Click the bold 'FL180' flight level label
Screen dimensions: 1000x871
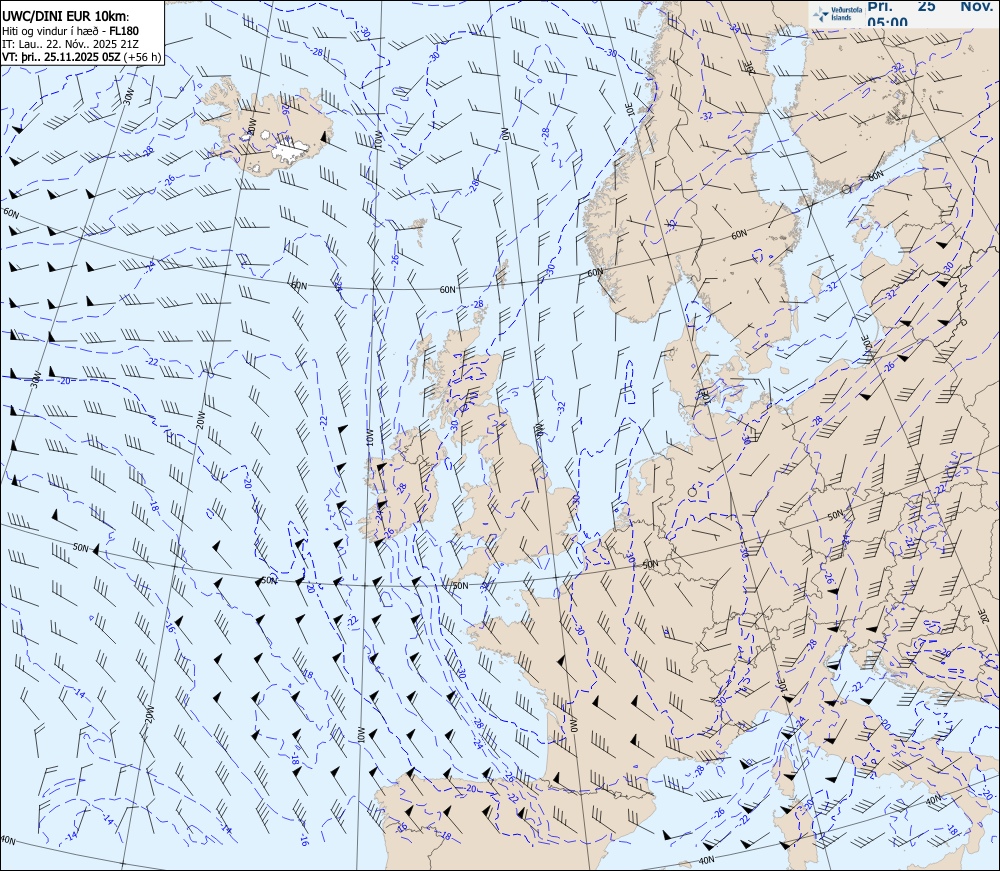(x=124, y=31)
